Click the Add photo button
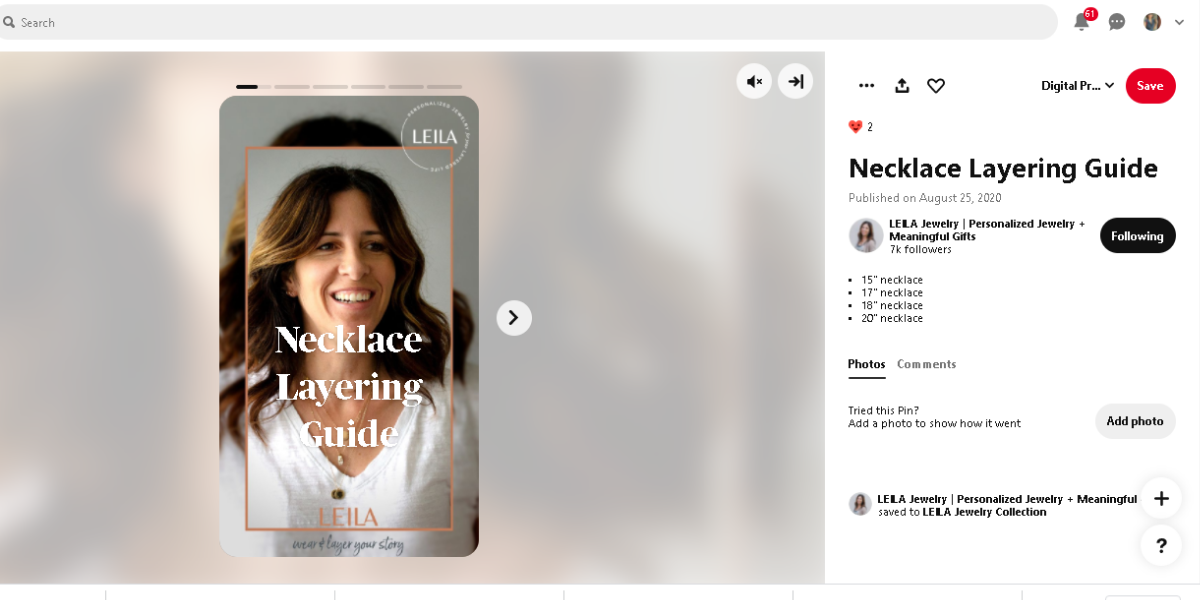Image resolution: width=1200 pixels, height=600 pixels. click(x=1134, y=421)
